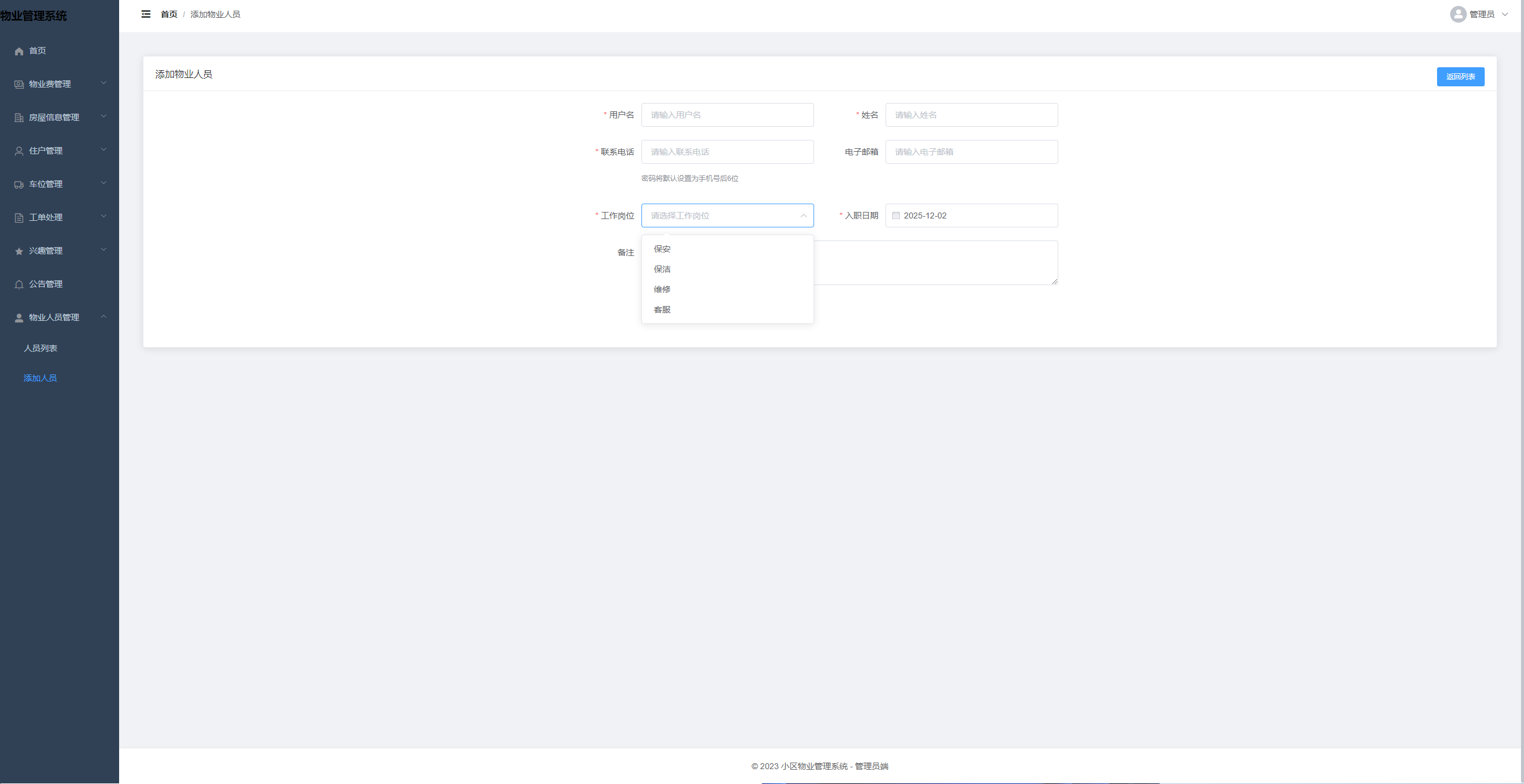
Task: Select 保安 from the position list
Action: 662,249
